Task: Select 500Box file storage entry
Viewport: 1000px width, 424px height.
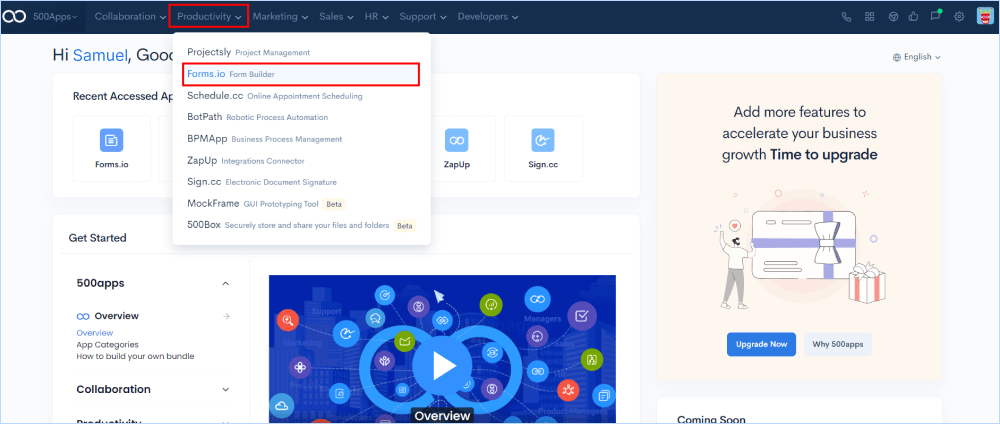Action: 301,225
